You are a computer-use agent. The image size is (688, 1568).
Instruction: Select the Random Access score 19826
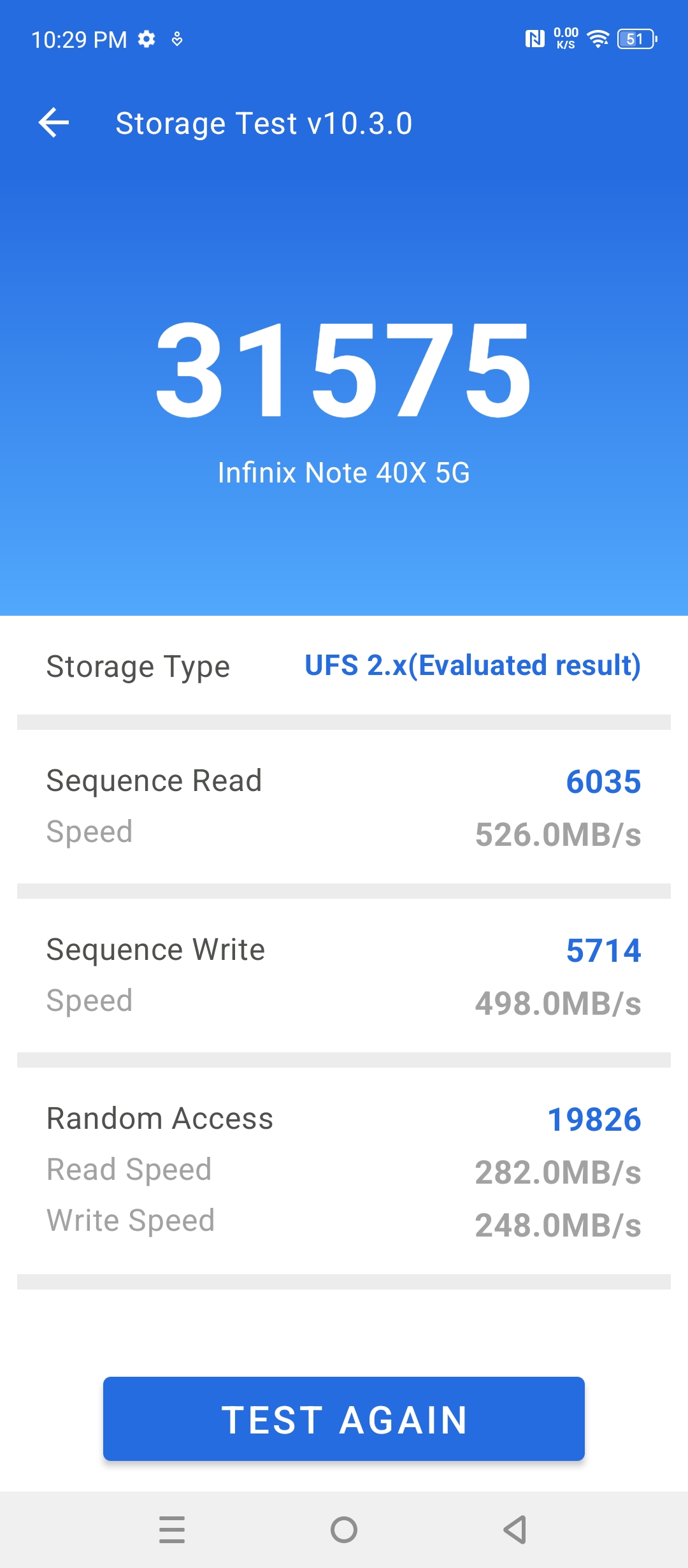(594, 1119)
